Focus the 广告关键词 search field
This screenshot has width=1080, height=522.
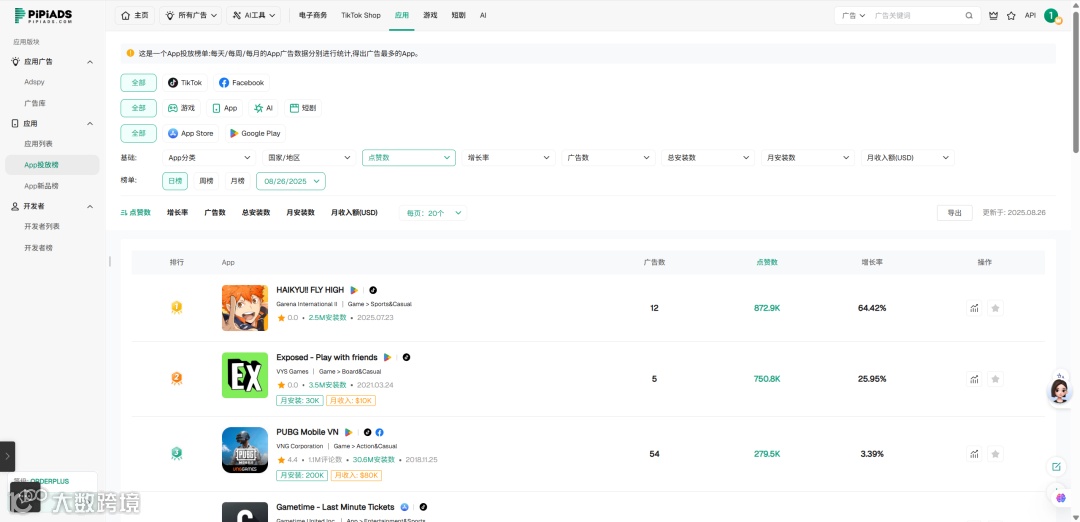tap(916, 15)
